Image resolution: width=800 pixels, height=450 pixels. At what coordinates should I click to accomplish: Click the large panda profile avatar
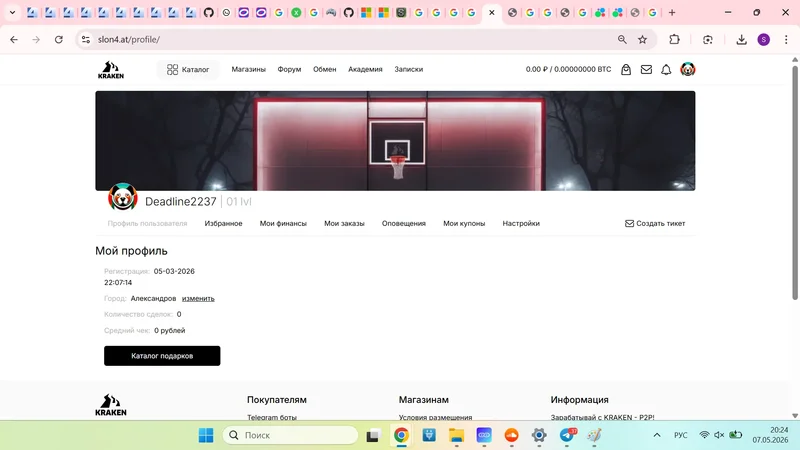(x=122, y=197)
